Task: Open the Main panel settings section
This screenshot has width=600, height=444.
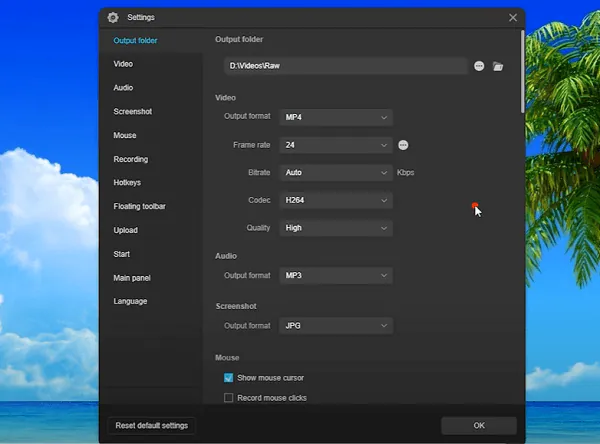Action: 132,278
